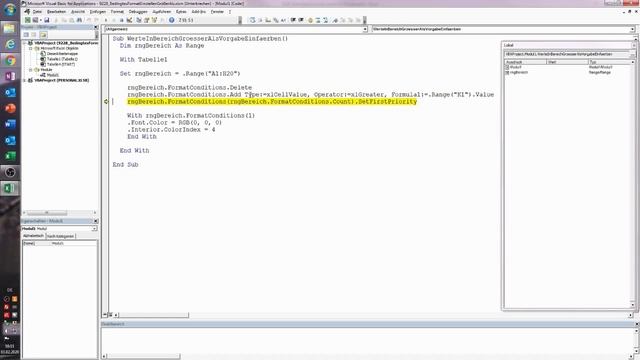The image size is (640, 360).
Task: Close the Project explorer panel
Action: coord(96,27)
